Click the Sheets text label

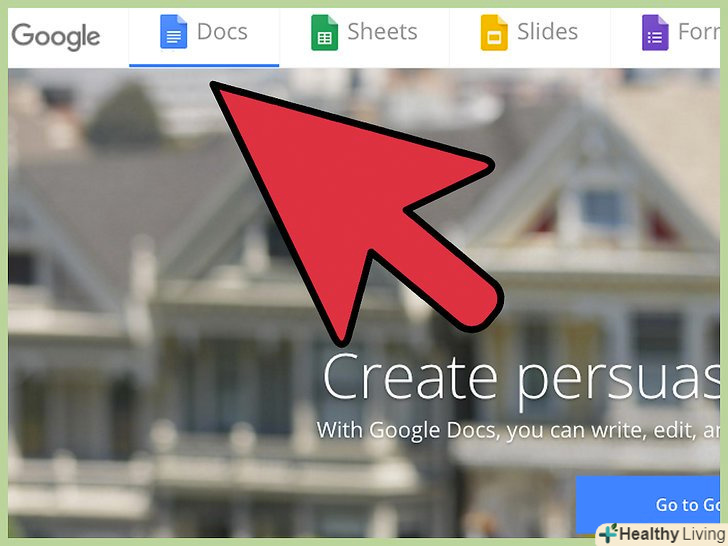click(x=382, y=32)
